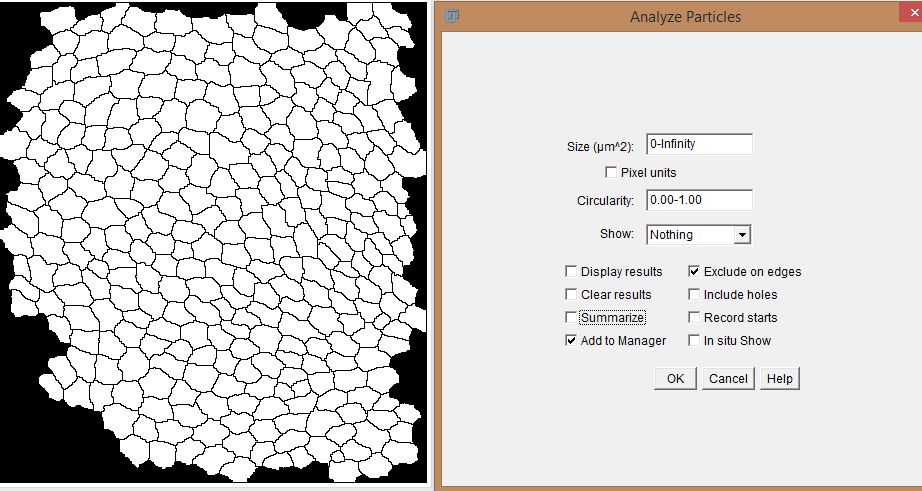Tick the Clear results checkbox

click(571, 295)
